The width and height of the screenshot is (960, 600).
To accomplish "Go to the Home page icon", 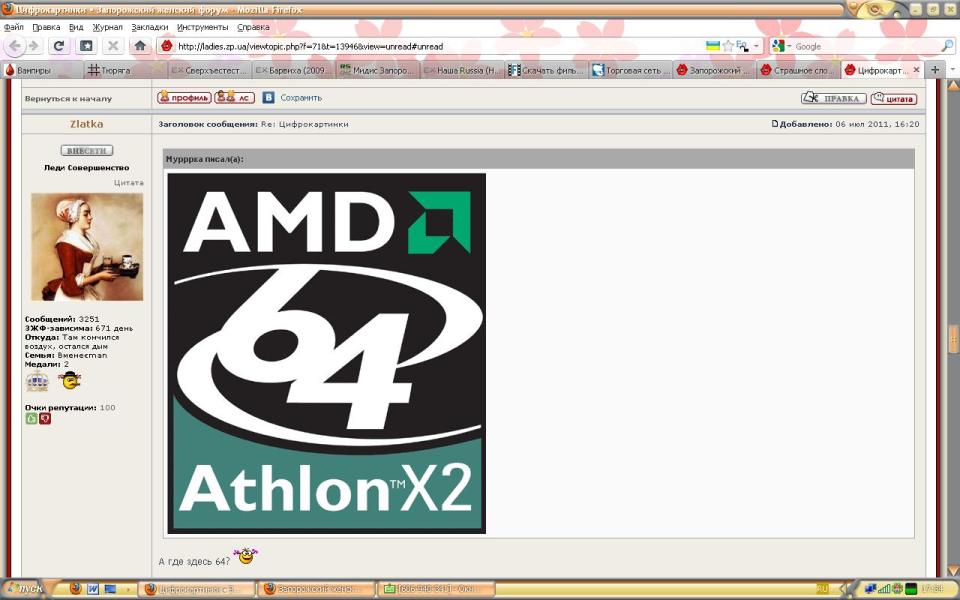I will tap(140, 46).
